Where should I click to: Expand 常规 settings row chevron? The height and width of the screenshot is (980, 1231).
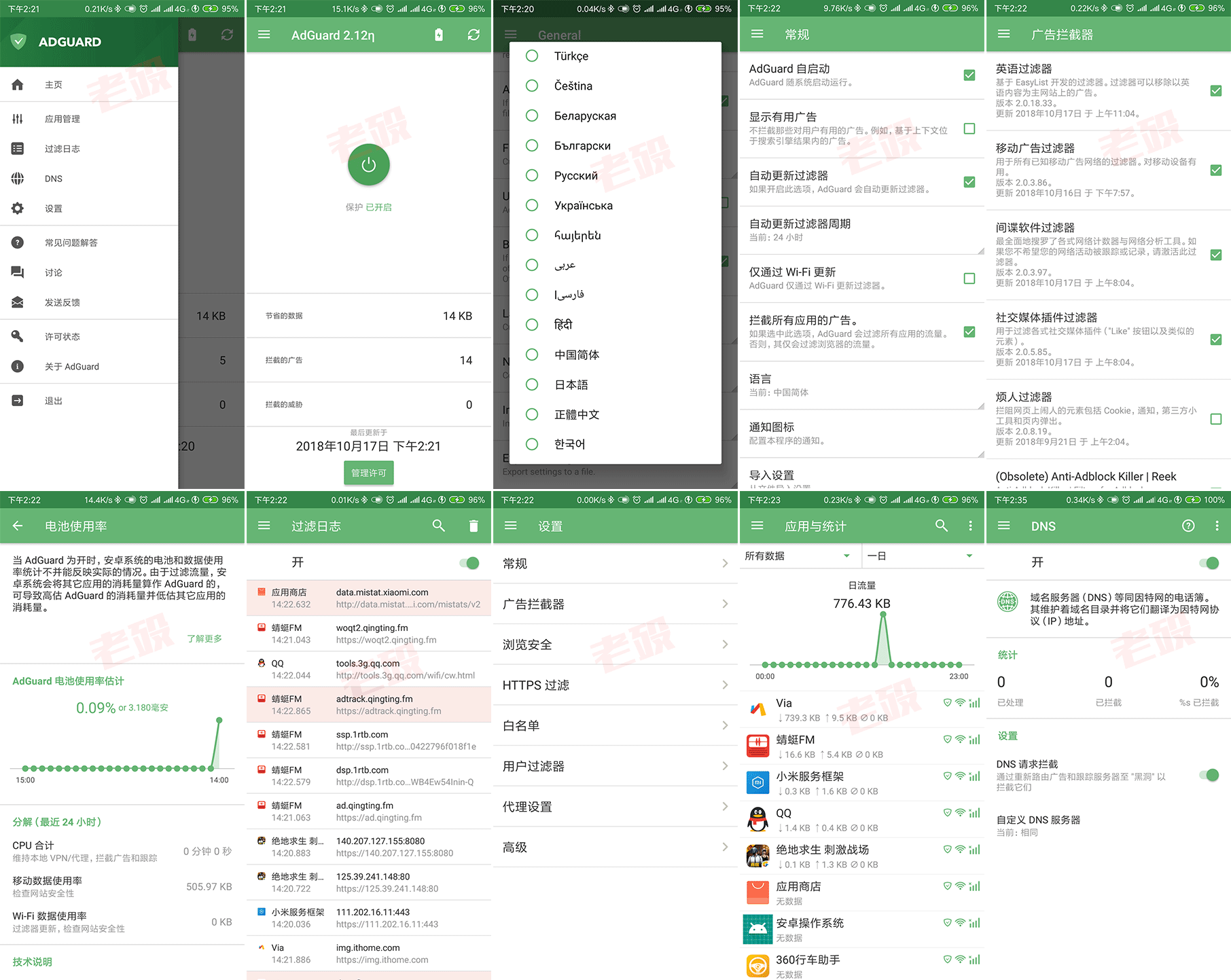726,563
